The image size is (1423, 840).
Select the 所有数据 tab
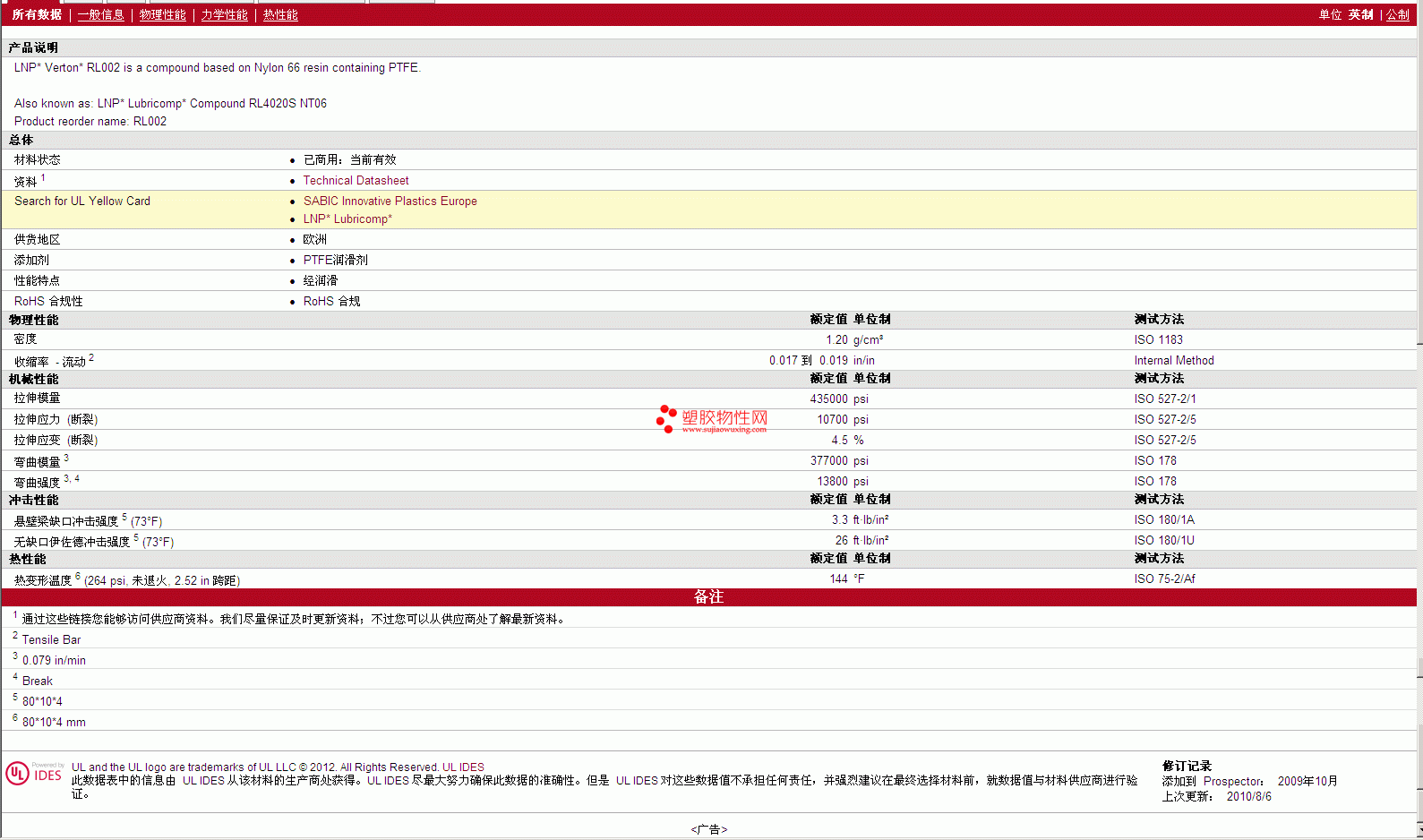point(37,15)
